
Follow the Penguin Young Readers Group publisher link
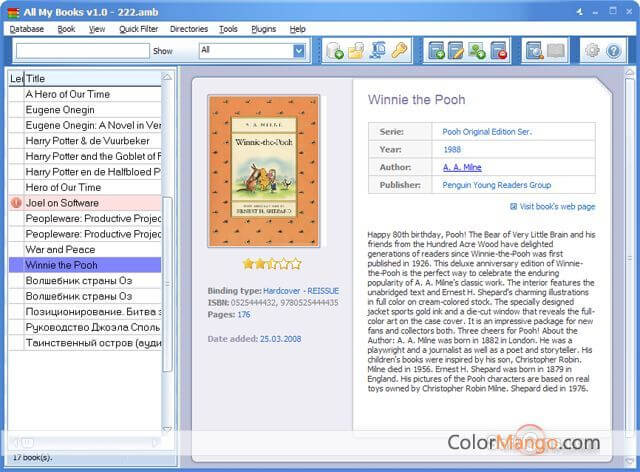coord(496,185)
